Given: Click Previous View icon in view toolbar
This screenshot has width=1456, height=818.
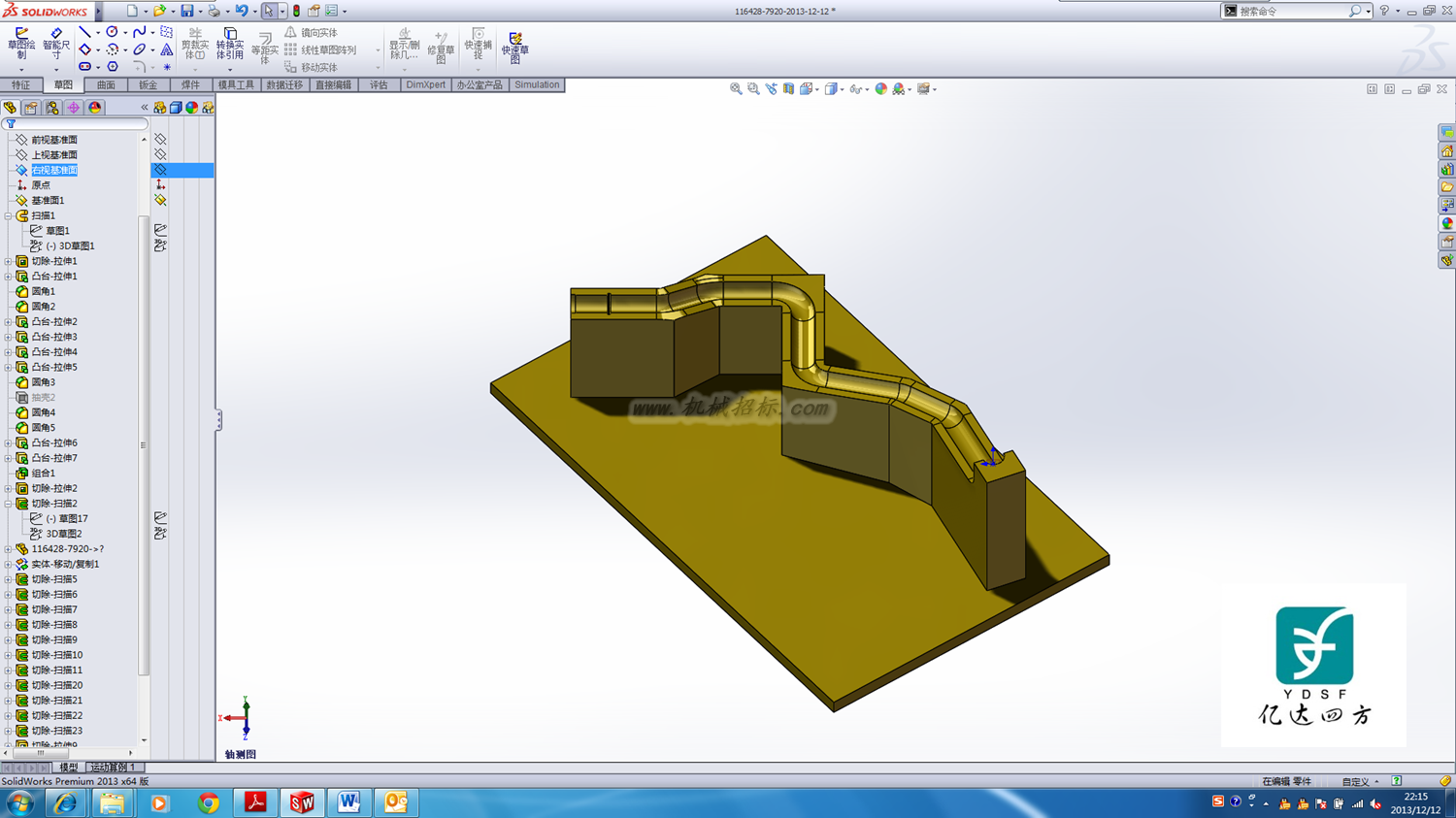Looking at the screenshot, I should tap(771, 88).
